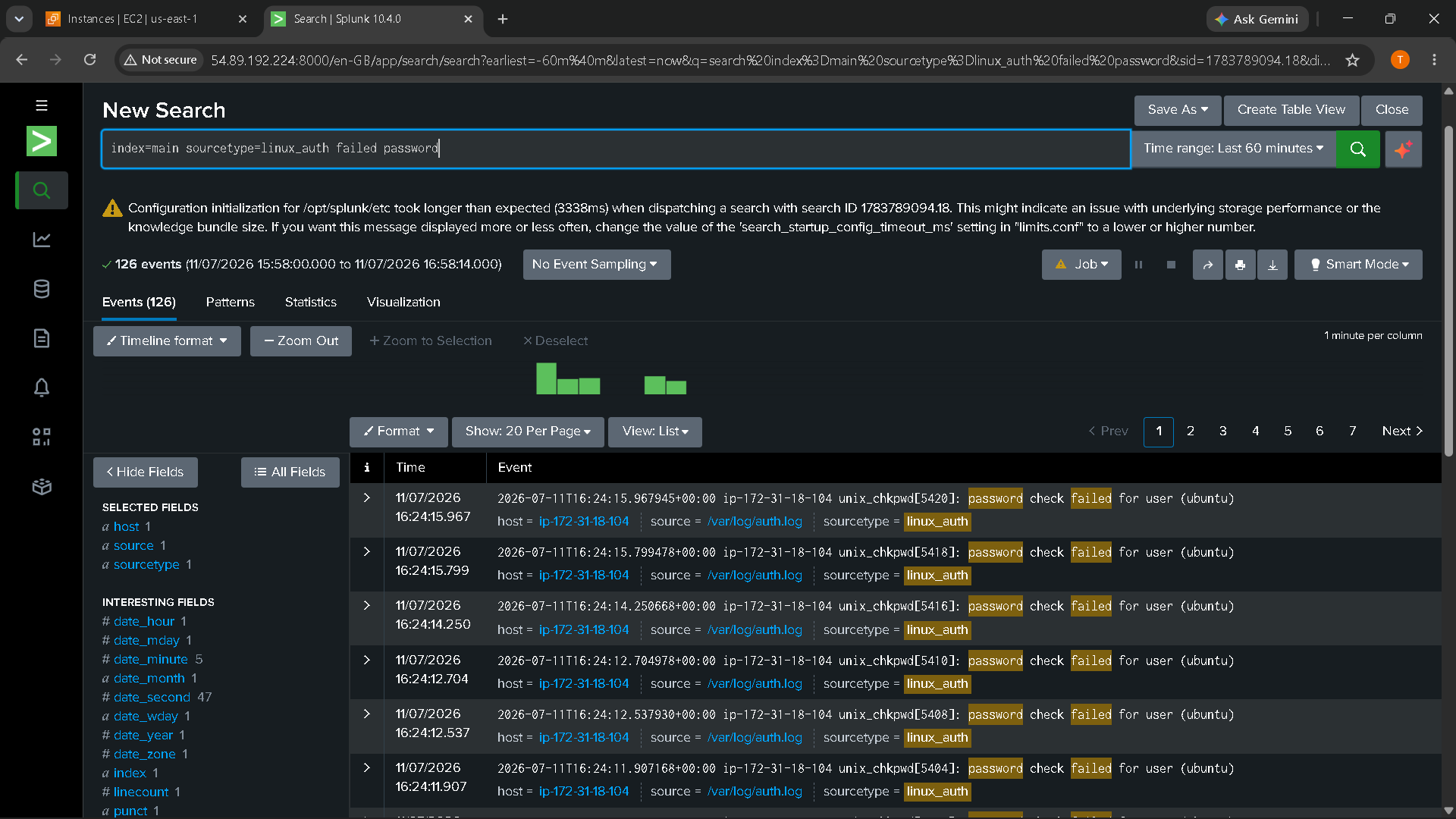Print search results icon
This screenshot has width=1456, height=819.
pos(1240,265)
